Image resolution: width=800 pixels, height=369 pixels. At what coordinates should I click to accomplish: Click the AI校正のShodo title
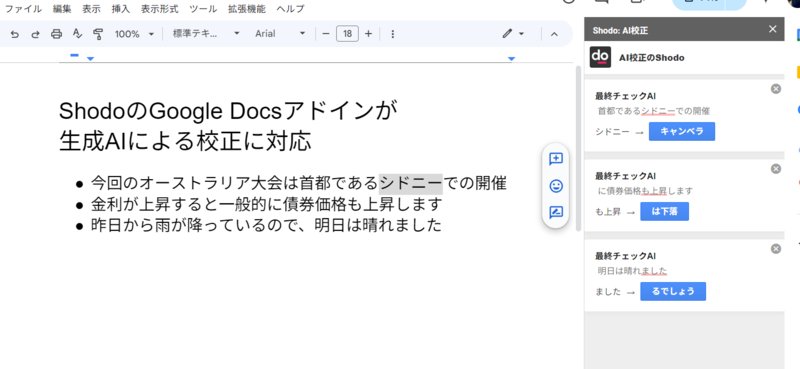(x=652, y=58)
